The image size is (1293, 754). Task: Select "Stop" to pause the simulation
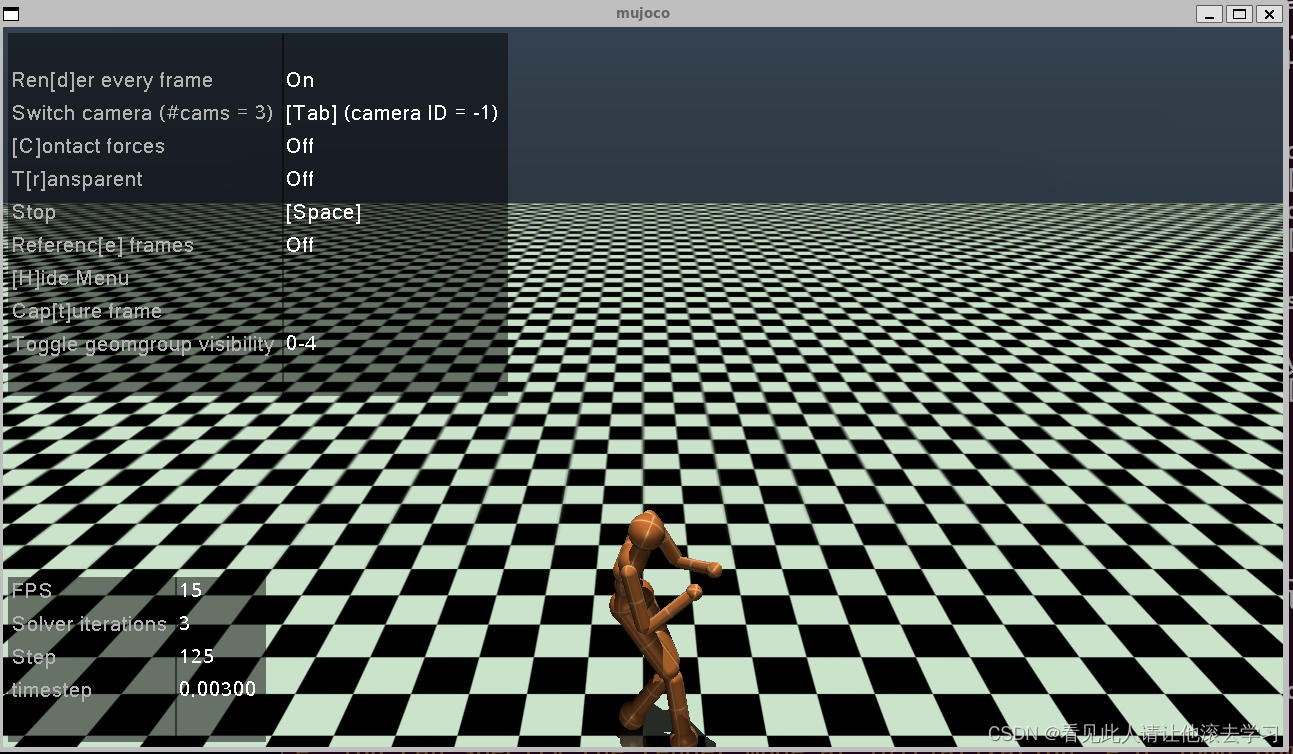tap(33, 212)
